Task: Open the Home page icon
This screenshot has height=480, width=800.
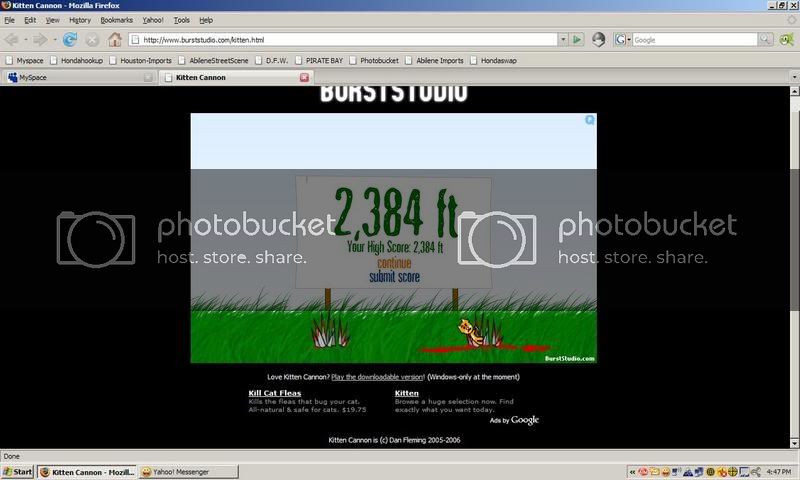Action: [115, 39]
